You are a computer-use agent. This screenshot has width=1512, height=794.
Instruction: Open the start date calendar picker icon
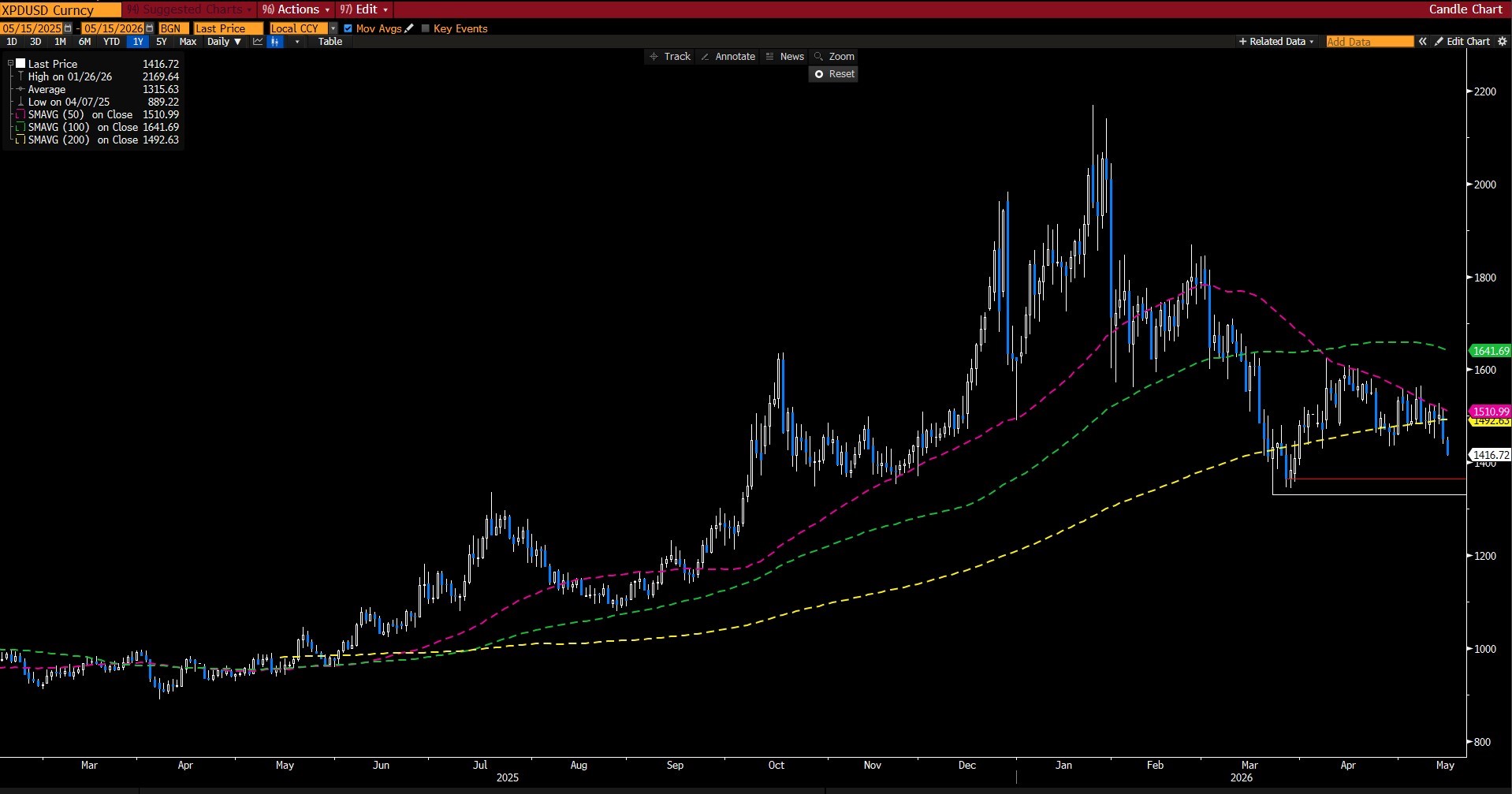[68, 28]
